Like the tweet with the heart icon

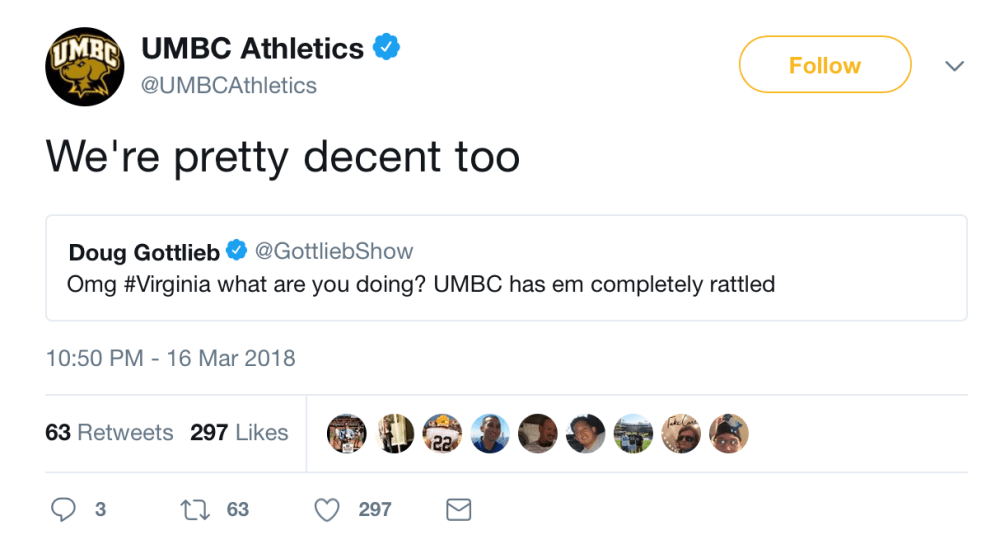click(x=327, y=510)
